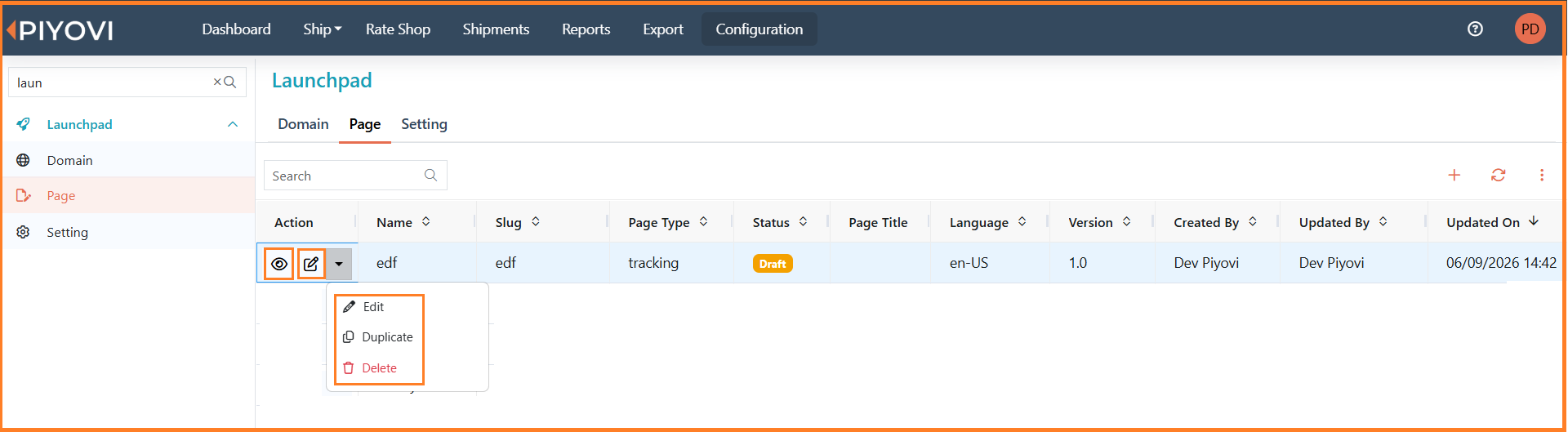Open Page in the sidebar
Image resolution: width=1568 pixels, height=432 pixels.
click(x=128, y=196)
